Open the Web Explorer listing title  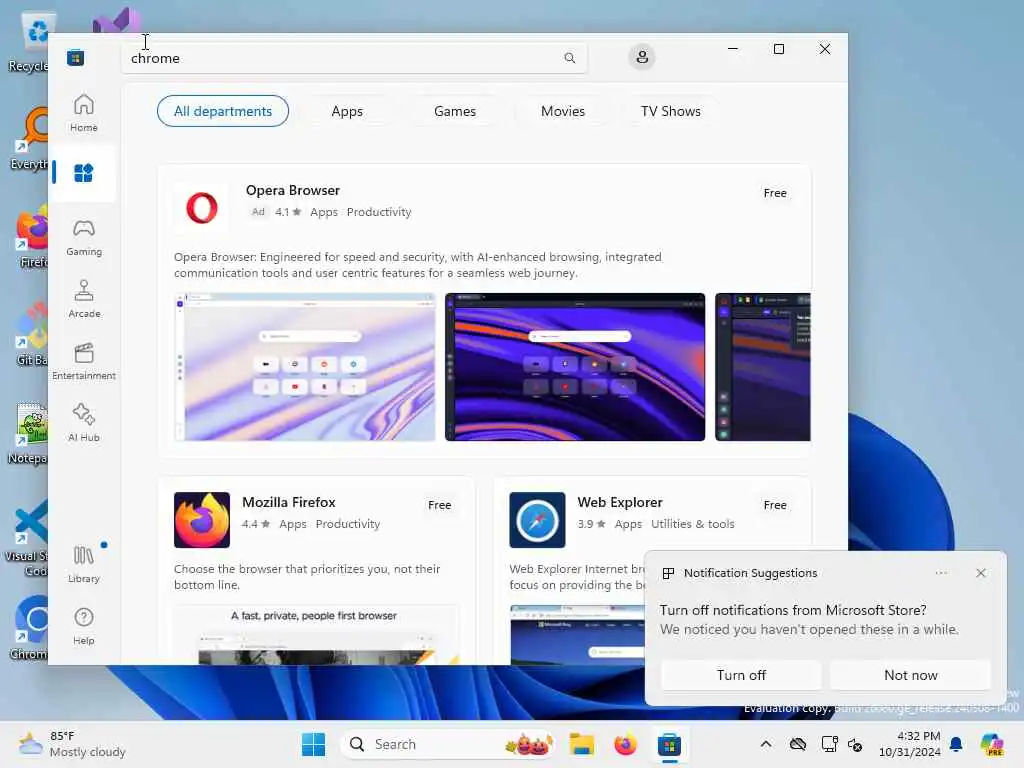(x=620, y=502)
